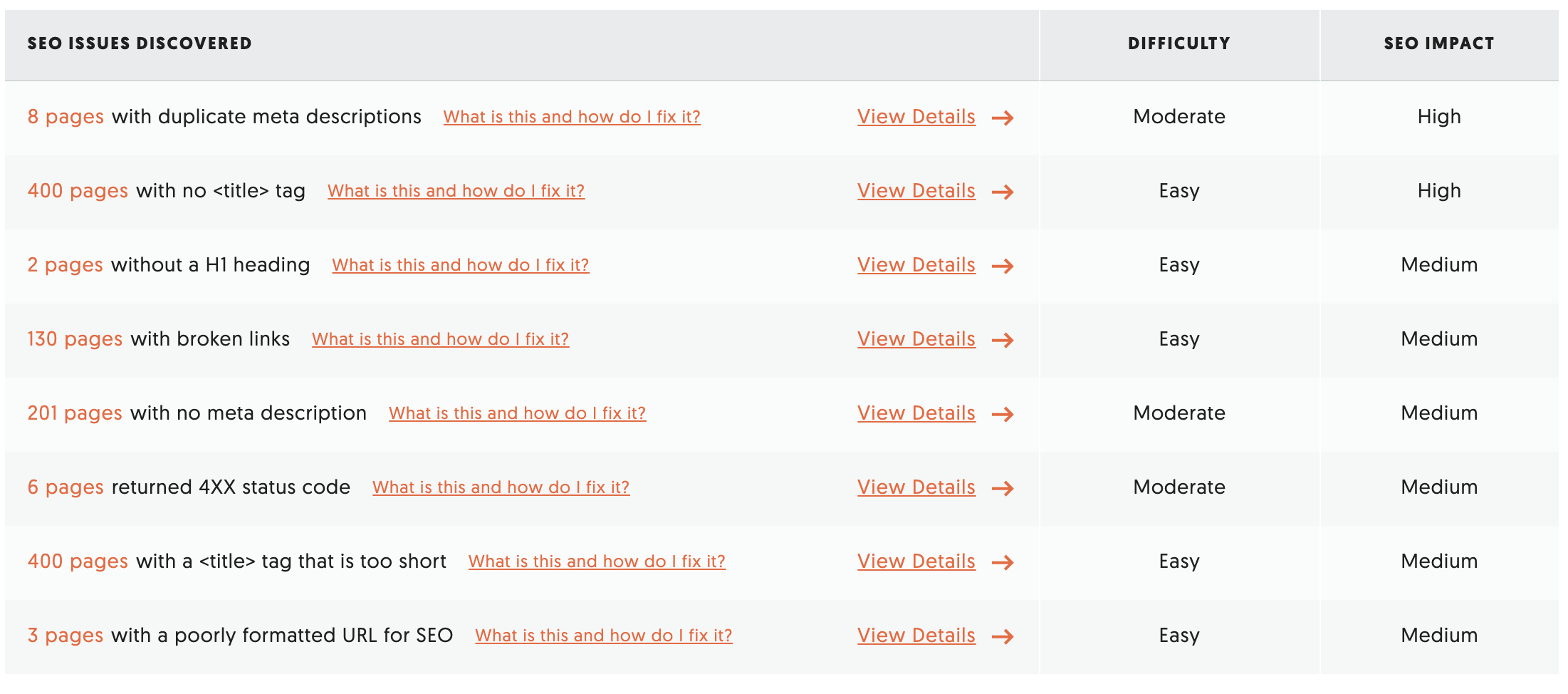This screenshot has width=1568, height=694.
Task: Click the SEO Impact column header
Action: pyautogui.click(x=1438, y=43)
